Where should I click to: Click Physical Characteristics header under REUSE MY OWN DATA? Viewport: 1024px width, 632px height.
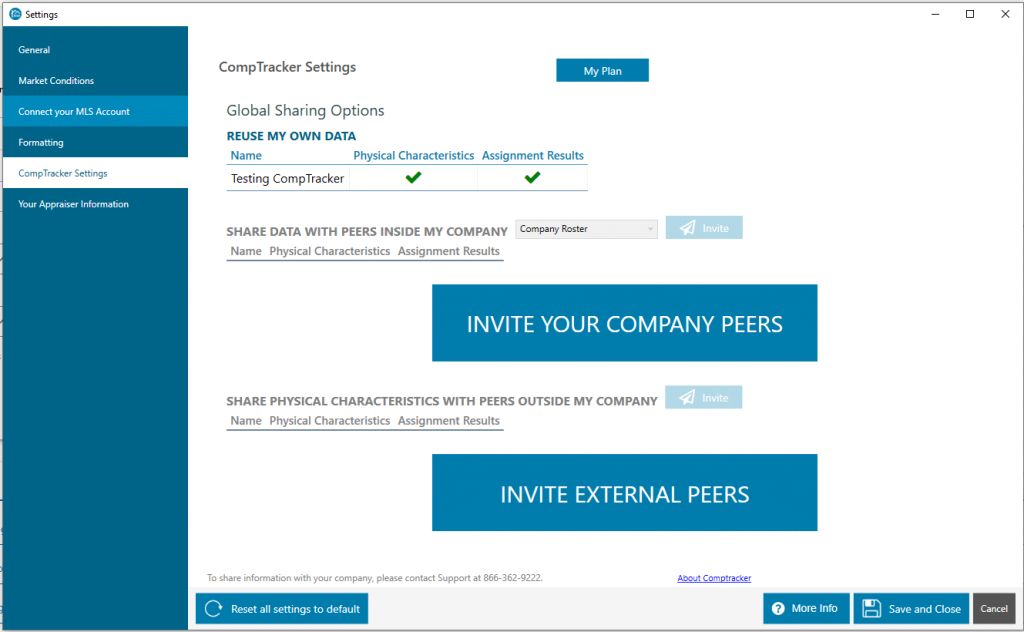[413, 155]
